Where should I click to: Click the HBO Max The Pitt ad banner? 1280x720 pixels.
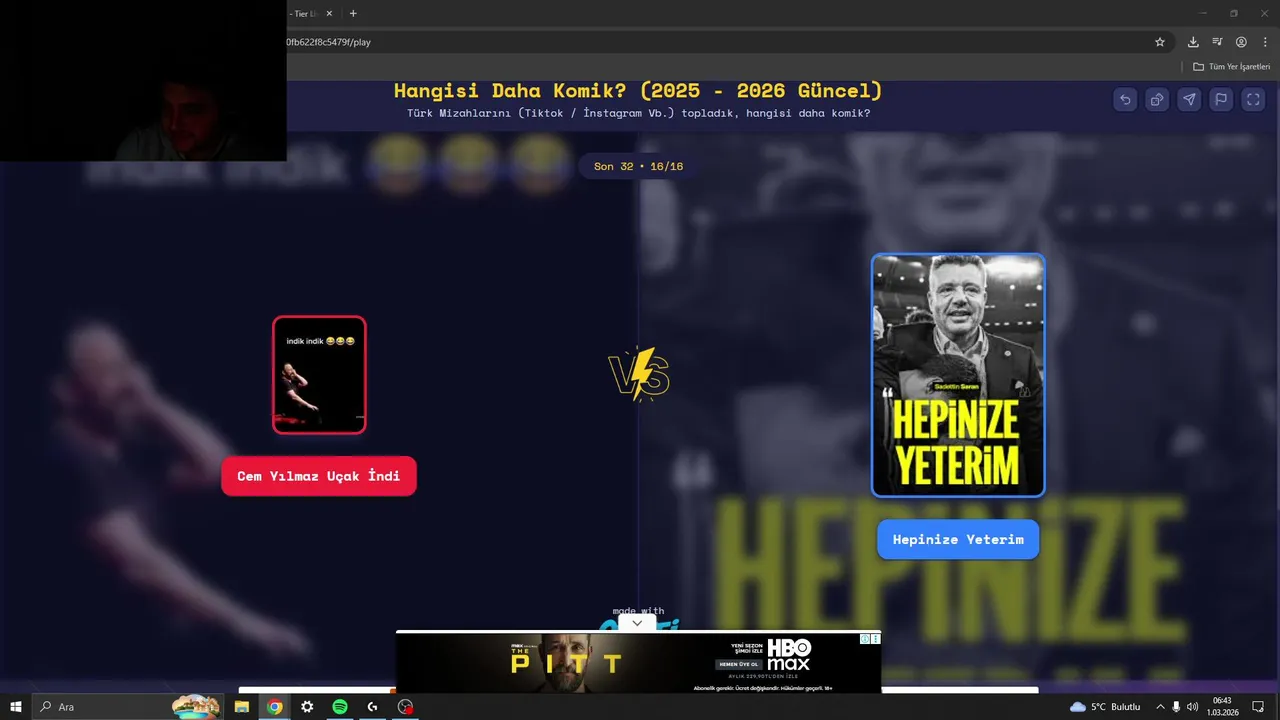point(638,663)
